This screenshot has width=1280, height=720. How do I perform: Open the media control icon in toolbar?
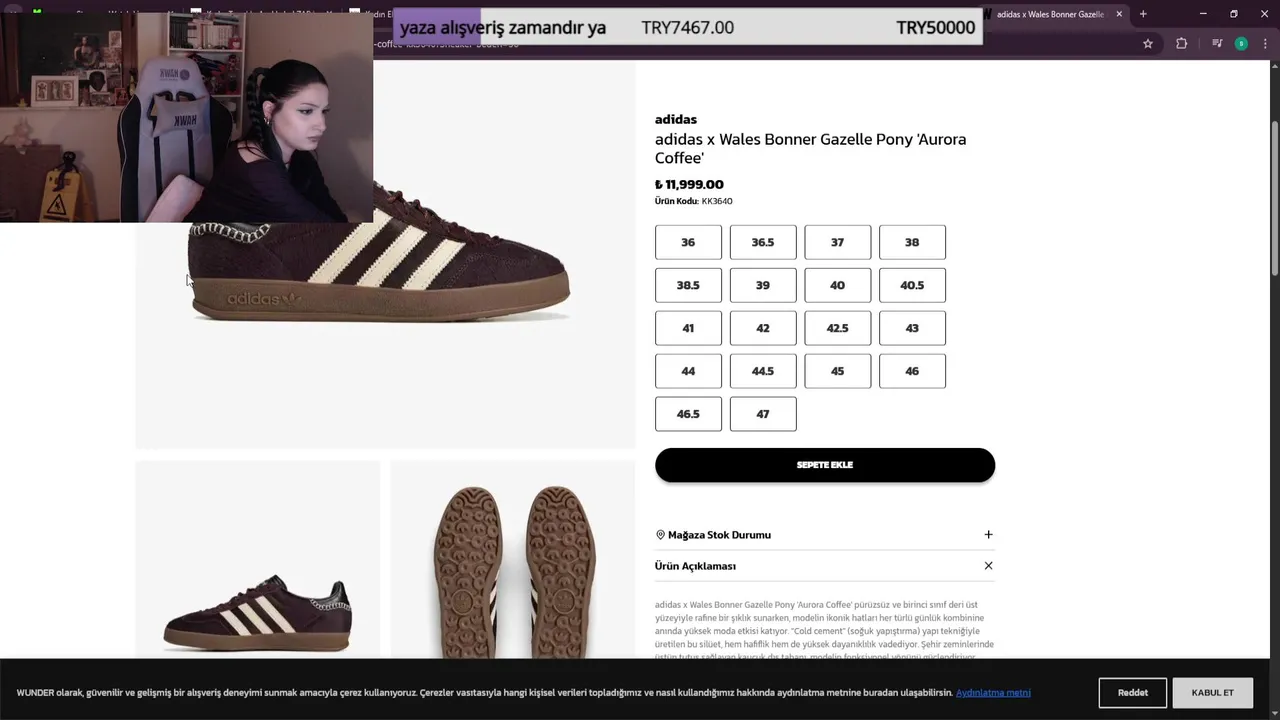point(1217,43)
